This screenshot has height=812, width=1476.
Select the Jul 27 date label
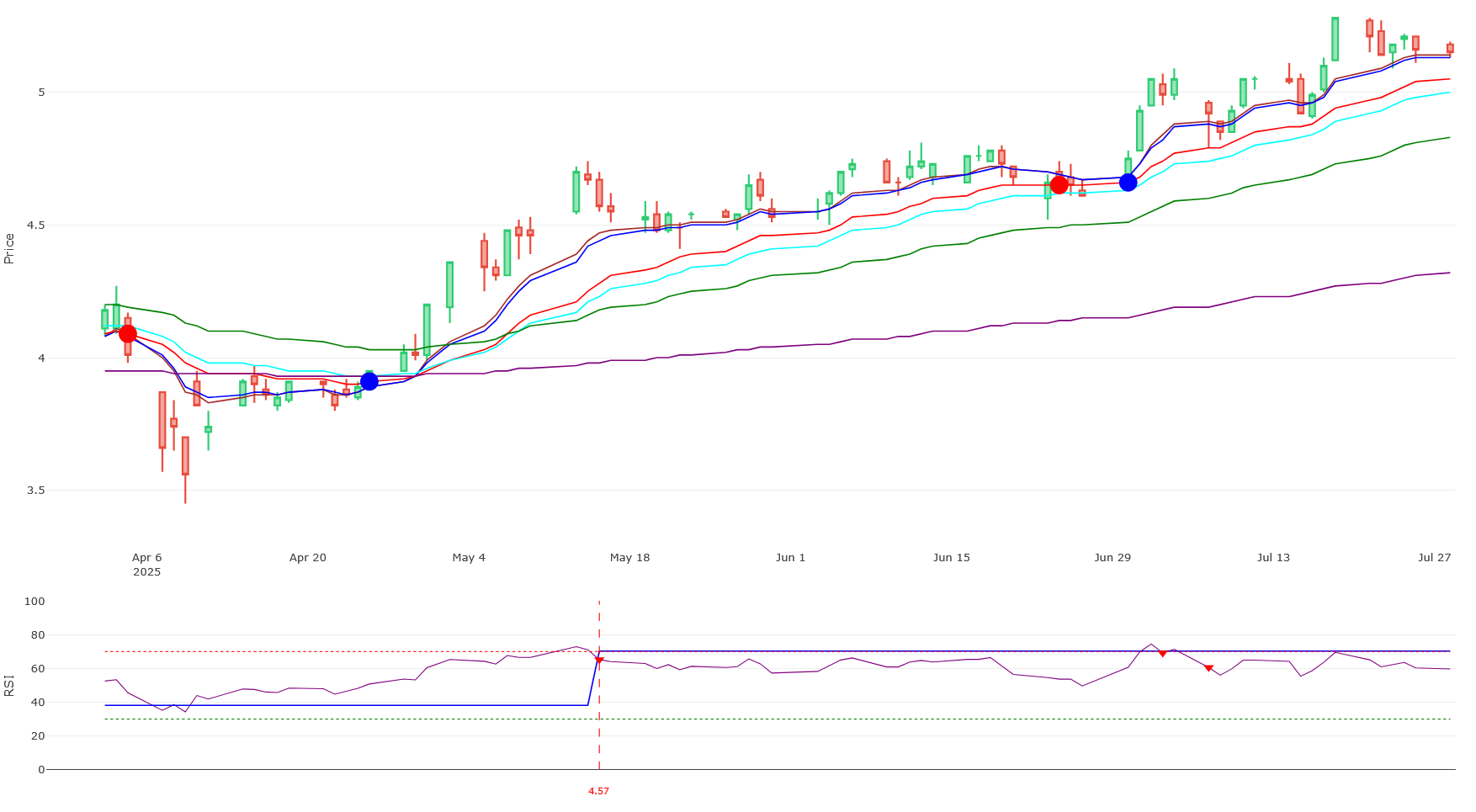point(1434,557)
